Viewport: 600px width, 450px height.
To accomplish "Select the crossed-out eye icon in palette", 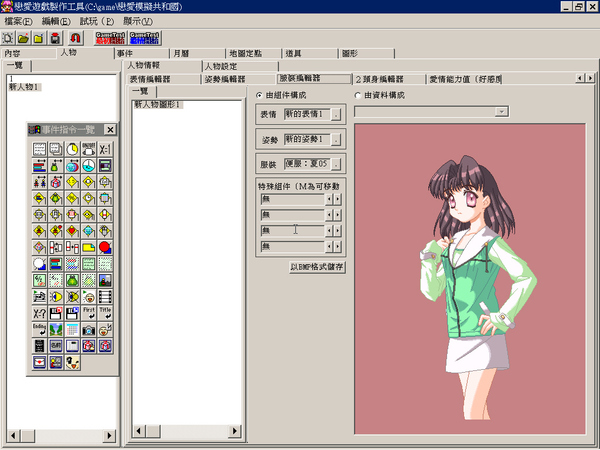I will [x=72, y=297].
